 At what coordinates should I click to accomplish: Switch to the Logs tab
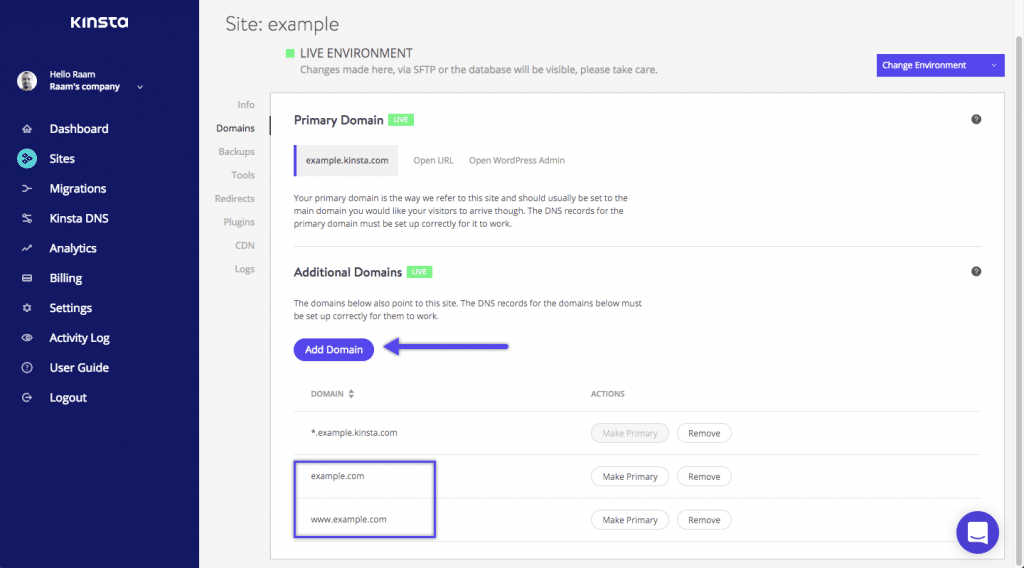[x=245, y=269]
